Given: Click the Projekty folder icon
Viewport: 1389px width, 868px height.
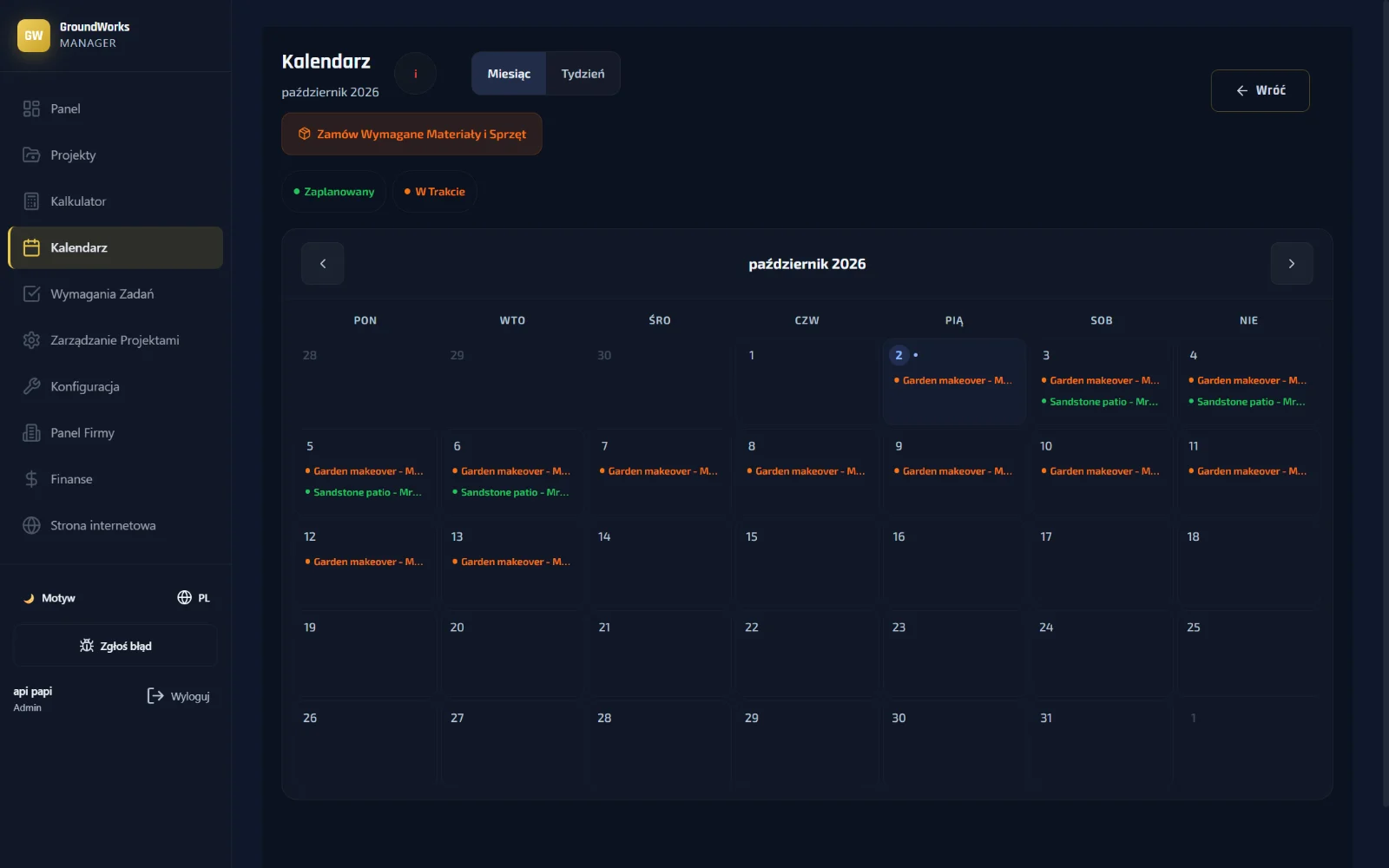Looking at the screenshot, I should point(31,155).
